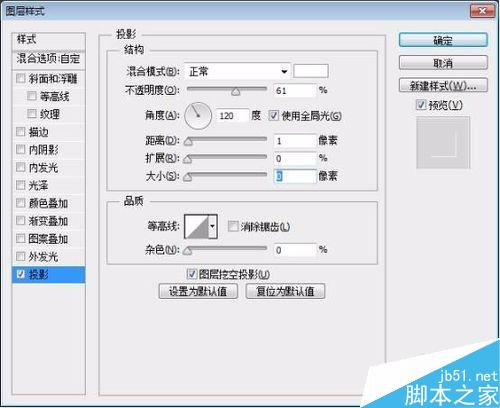Select the 颜色叠加 style row label
The image size is (500, 408).
click(48, 203)
